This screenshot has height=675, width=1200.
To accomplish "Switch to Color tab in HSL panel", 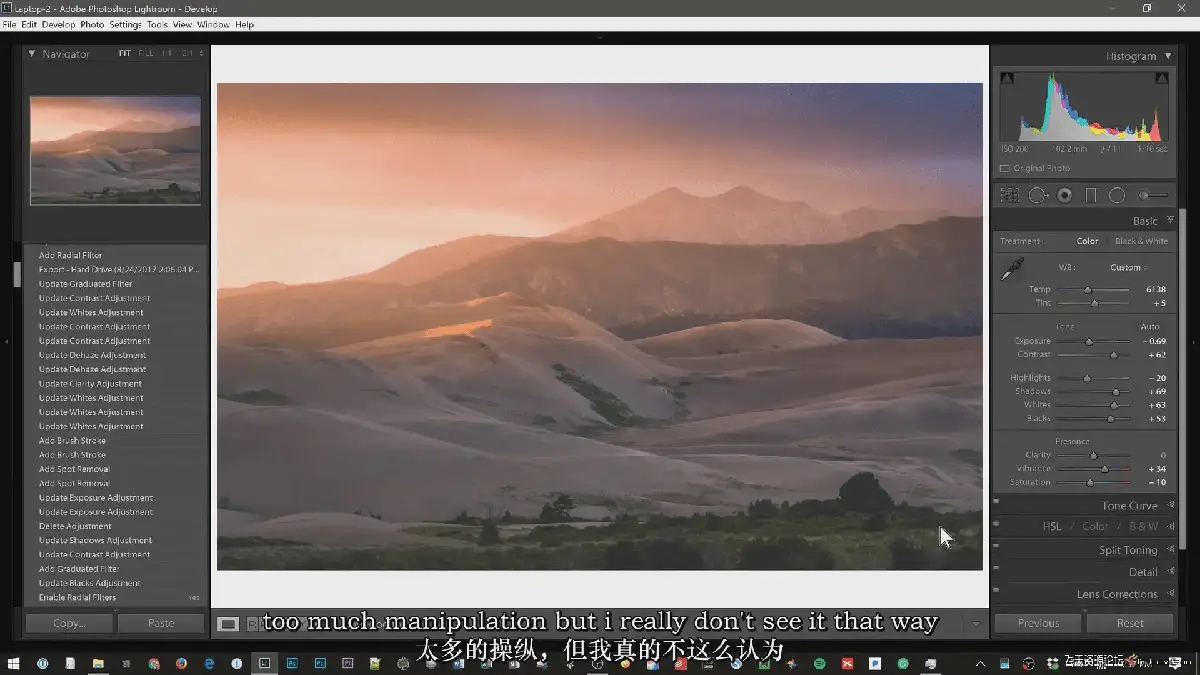I will coord(1095,526).
